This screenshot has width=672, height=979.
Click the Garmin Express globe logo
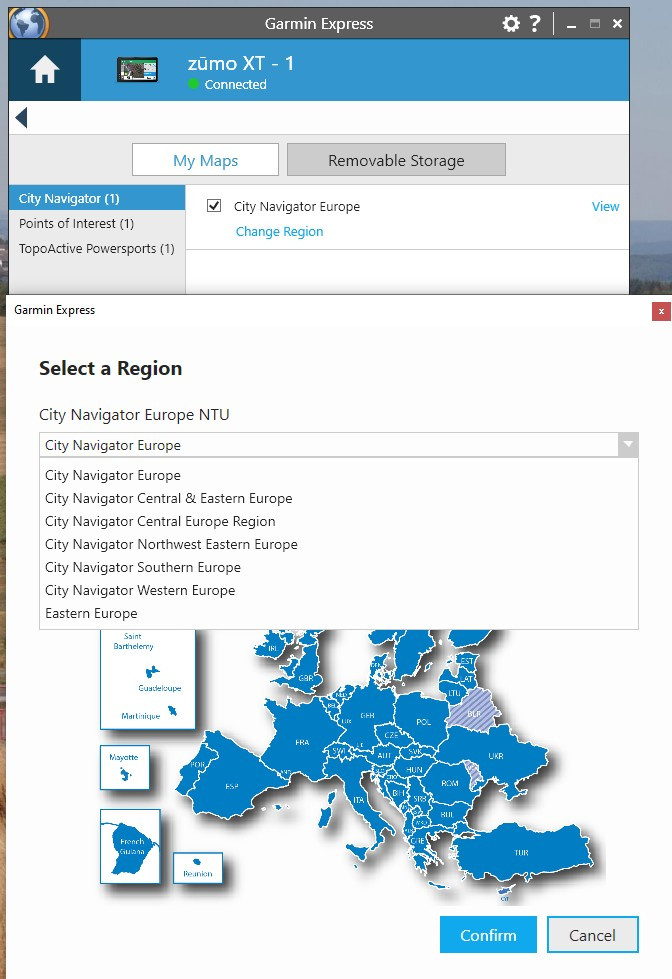(x=28, y=23)
